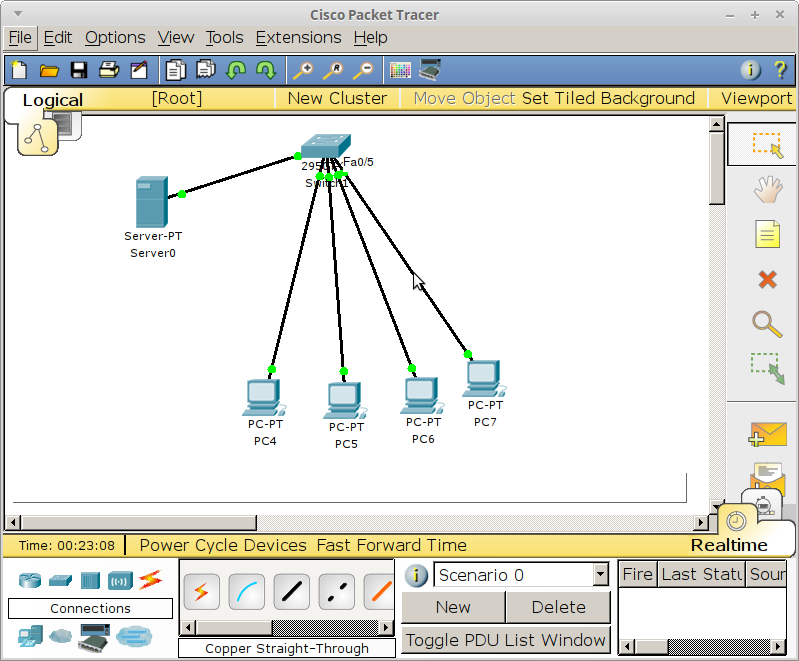
Task: Open a file with folder icon
Action: point(49,70)
